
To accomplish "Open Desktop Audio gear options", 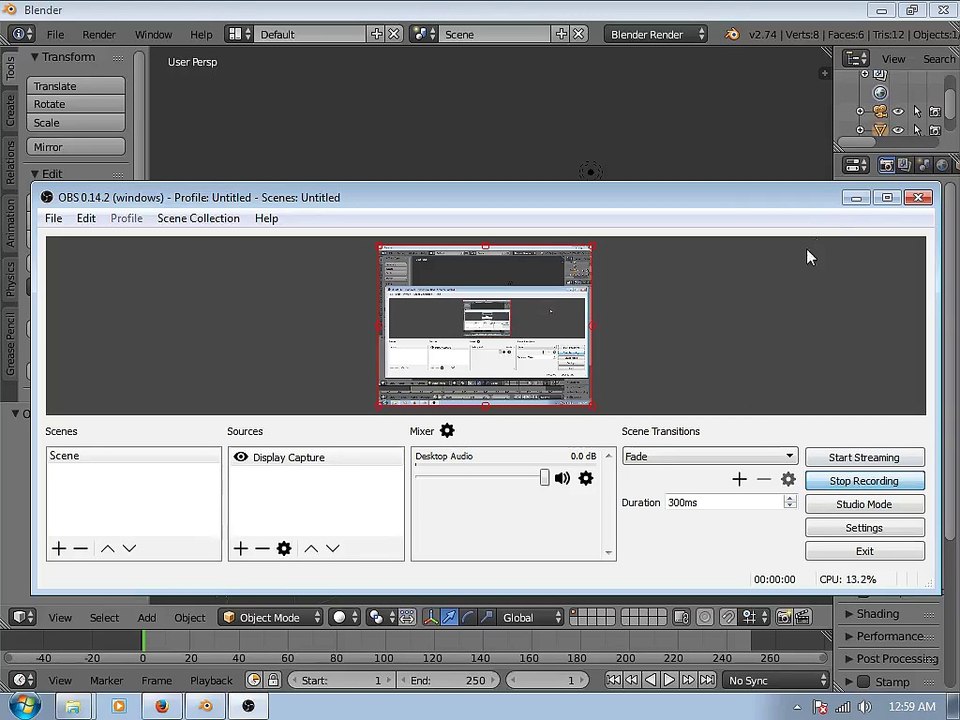I will point(586,478).
